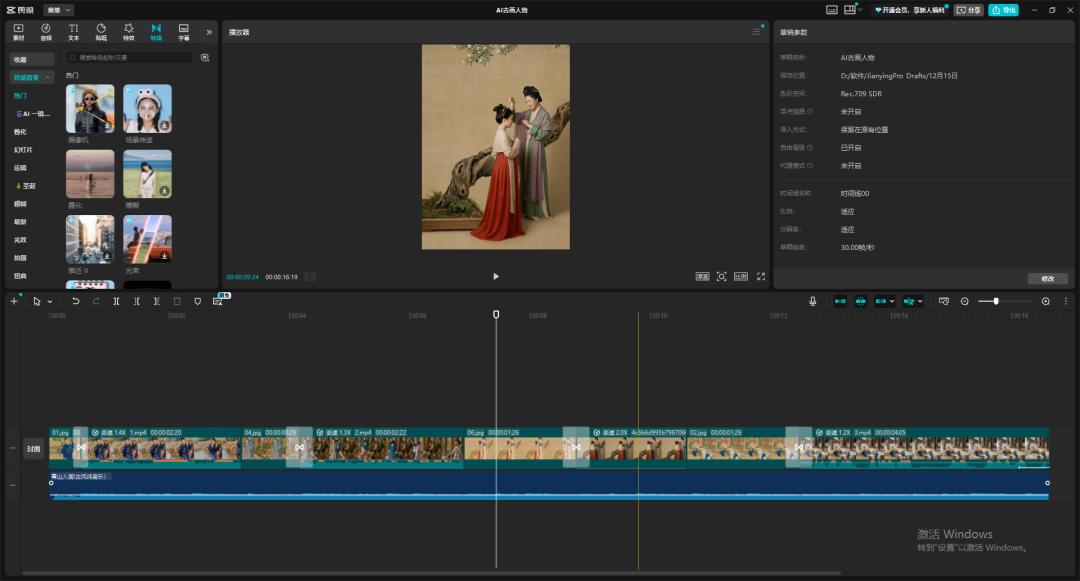Click the timeline zoom slider handle
The width and height of the screenshot is (1080, 581).
click(996, 301)
